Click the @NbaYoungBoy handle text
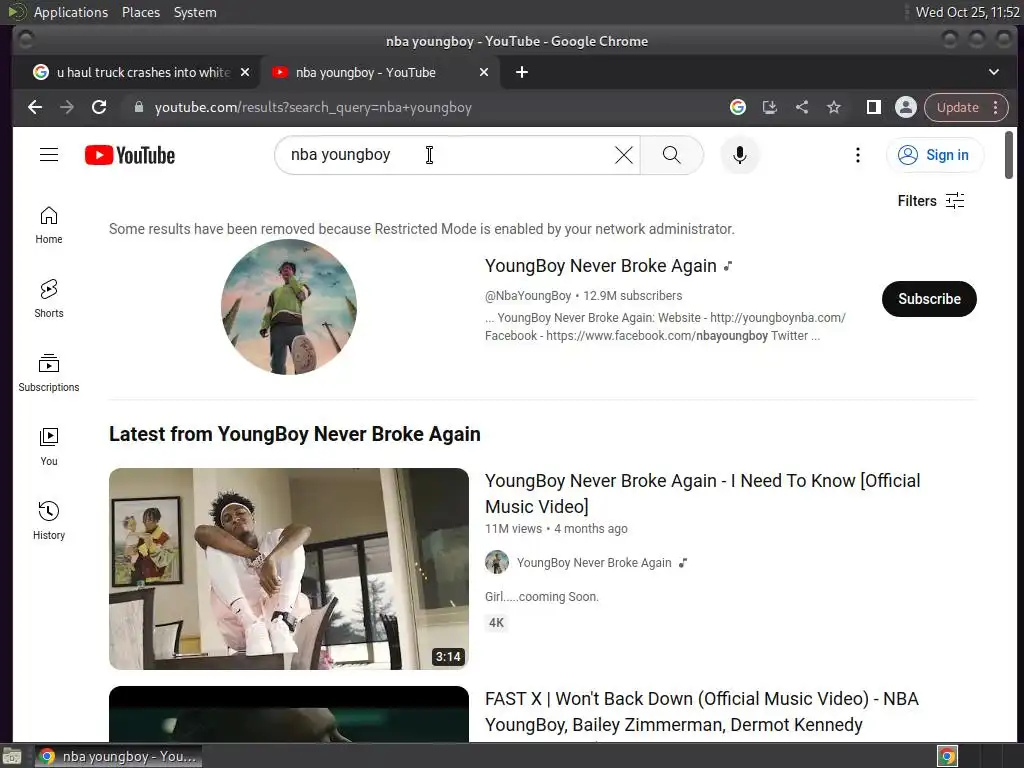1024x768 pixels. (528, 296)
